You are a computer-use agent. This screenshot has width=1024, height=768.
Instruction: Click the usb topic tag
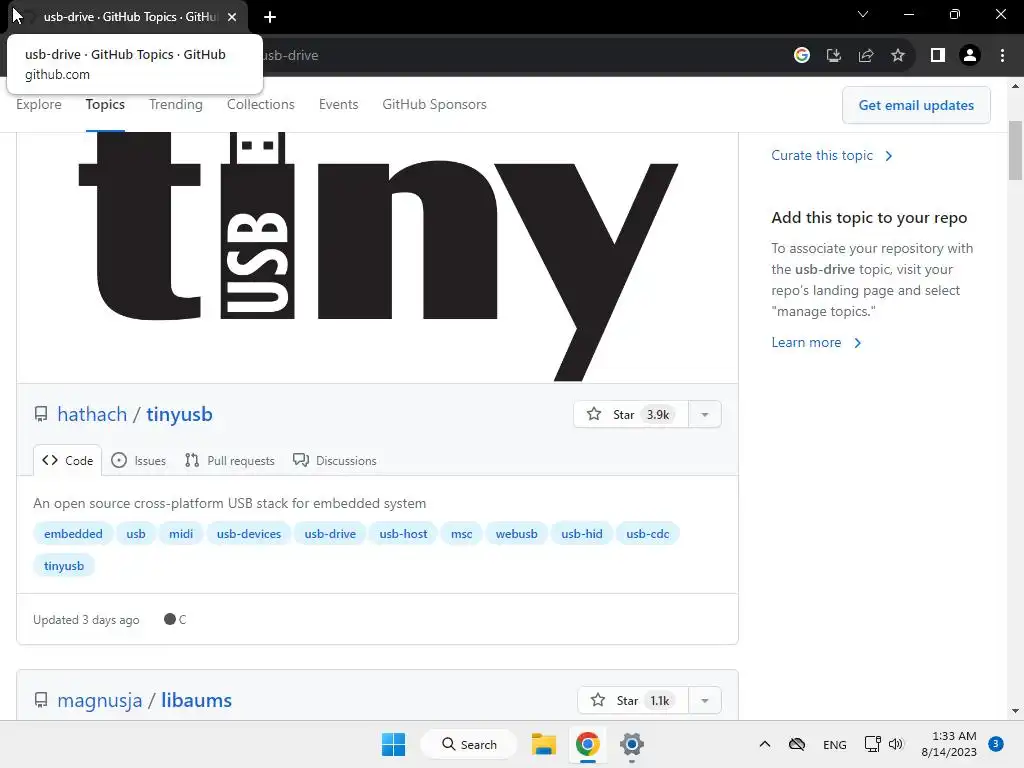coord(136,534)
